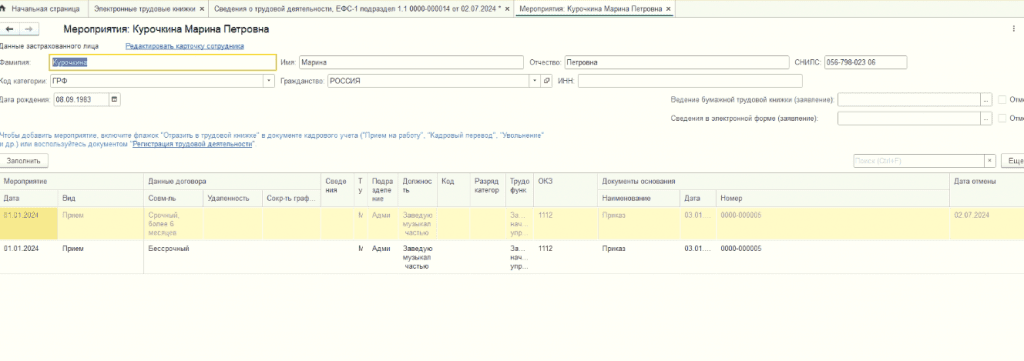The width and height of the screenshot is (1024, 361).
Task: Toggle checkbox next to Сведения в электронной форме
Action: (1002, 119)
